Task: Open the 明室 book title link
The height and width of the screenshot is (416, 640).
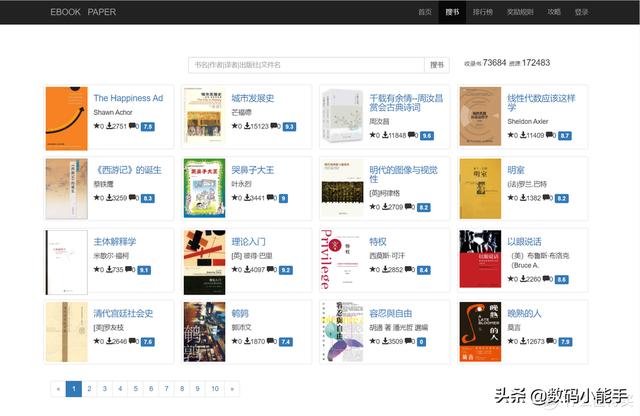Action: (516, 170)
